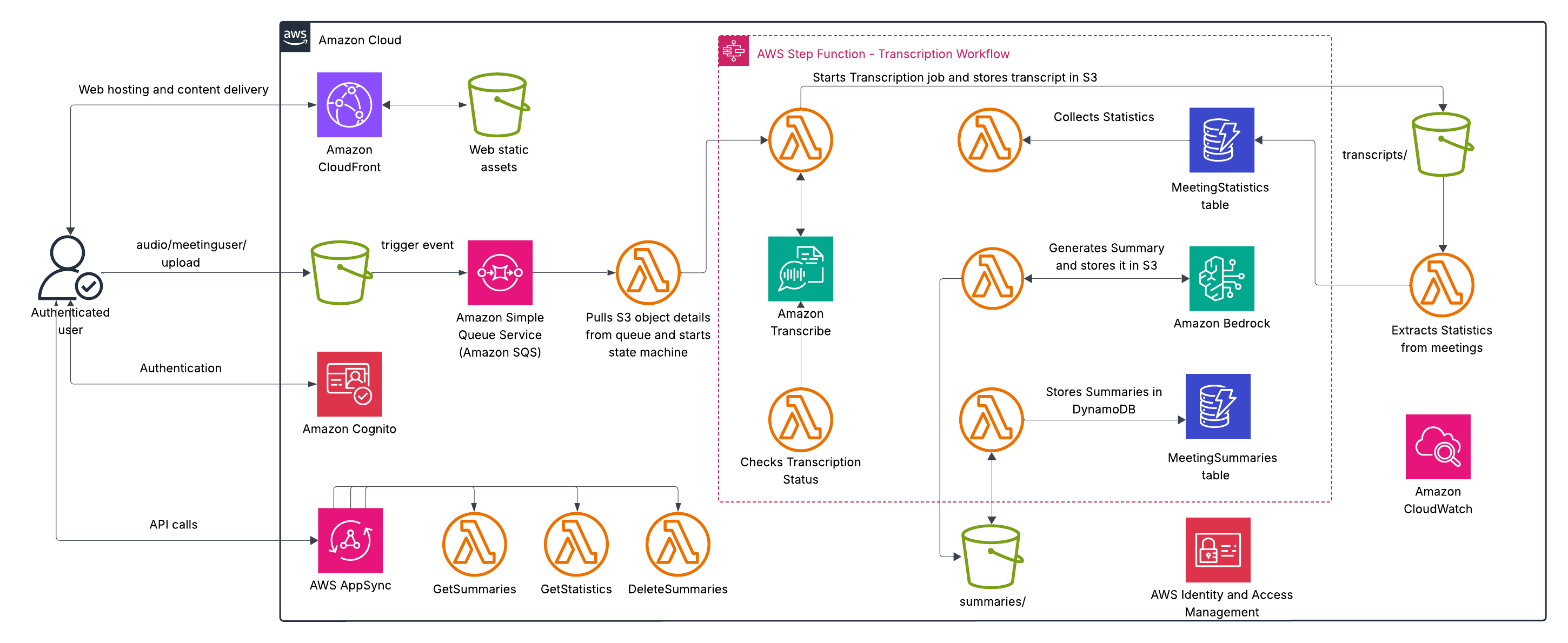Viewport: 1568px width, 643px height.
Task: Click the Lambda between SQS and workflow
Action: [648, 272]
